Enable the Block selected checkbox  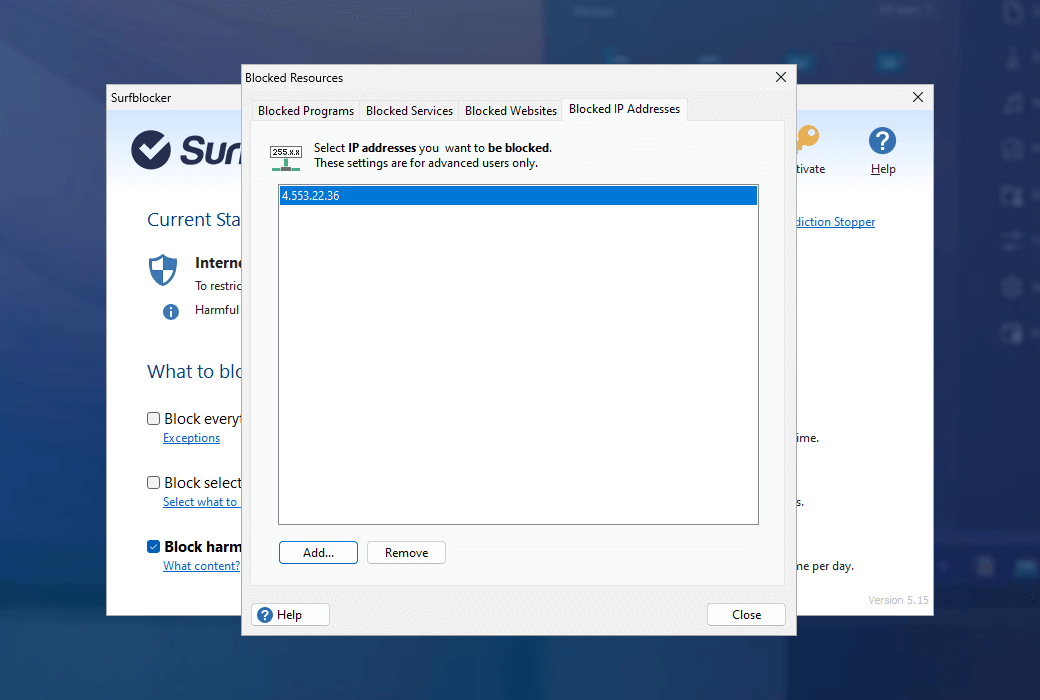[x=153, y=482]
